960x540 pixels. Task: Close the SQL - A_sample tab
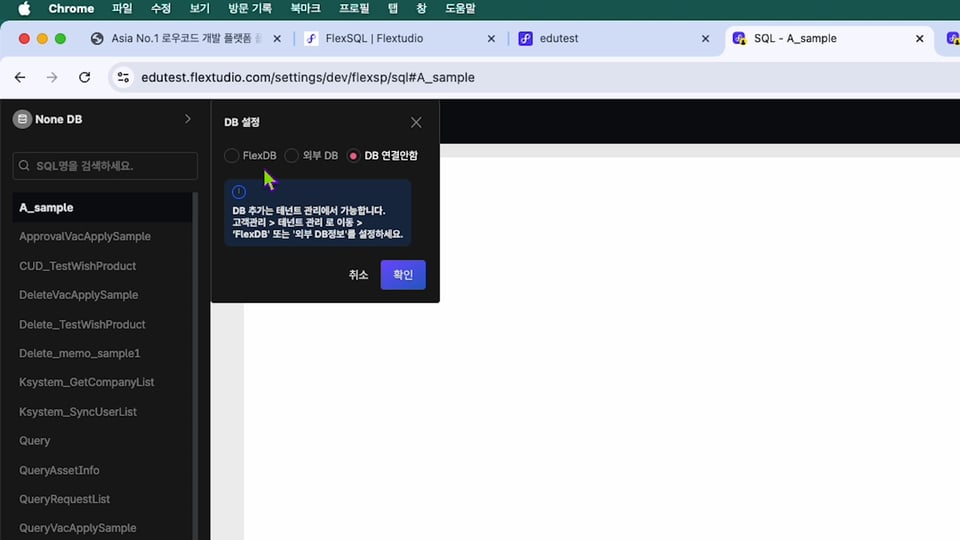(x=919, y=39)
